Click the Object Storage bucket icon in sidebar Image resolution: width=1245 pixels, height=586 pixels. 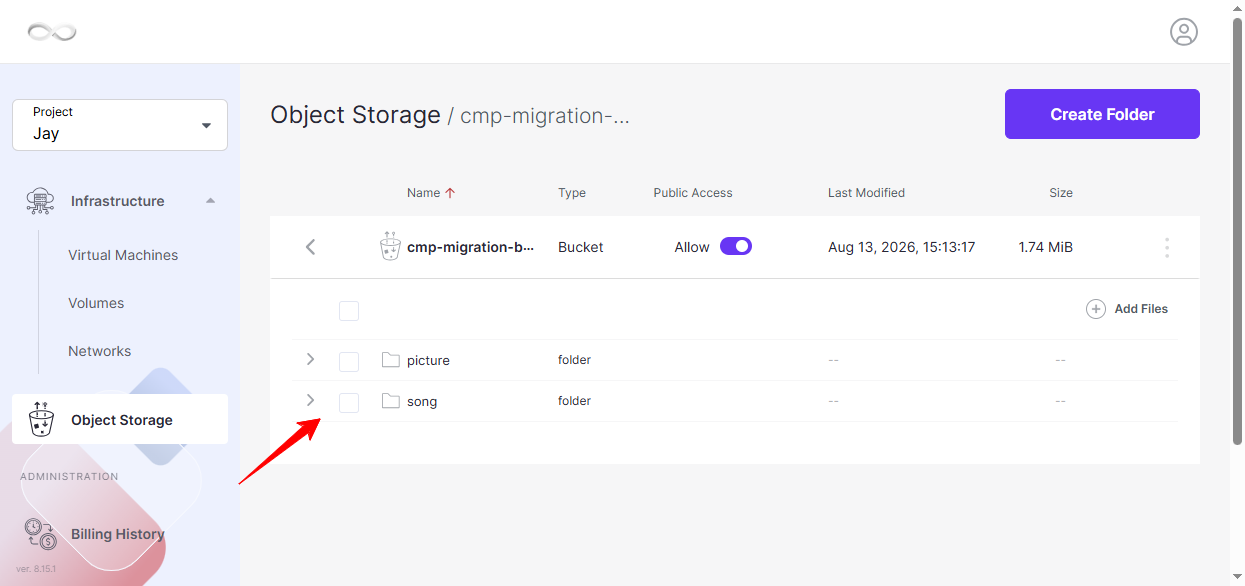41,419
